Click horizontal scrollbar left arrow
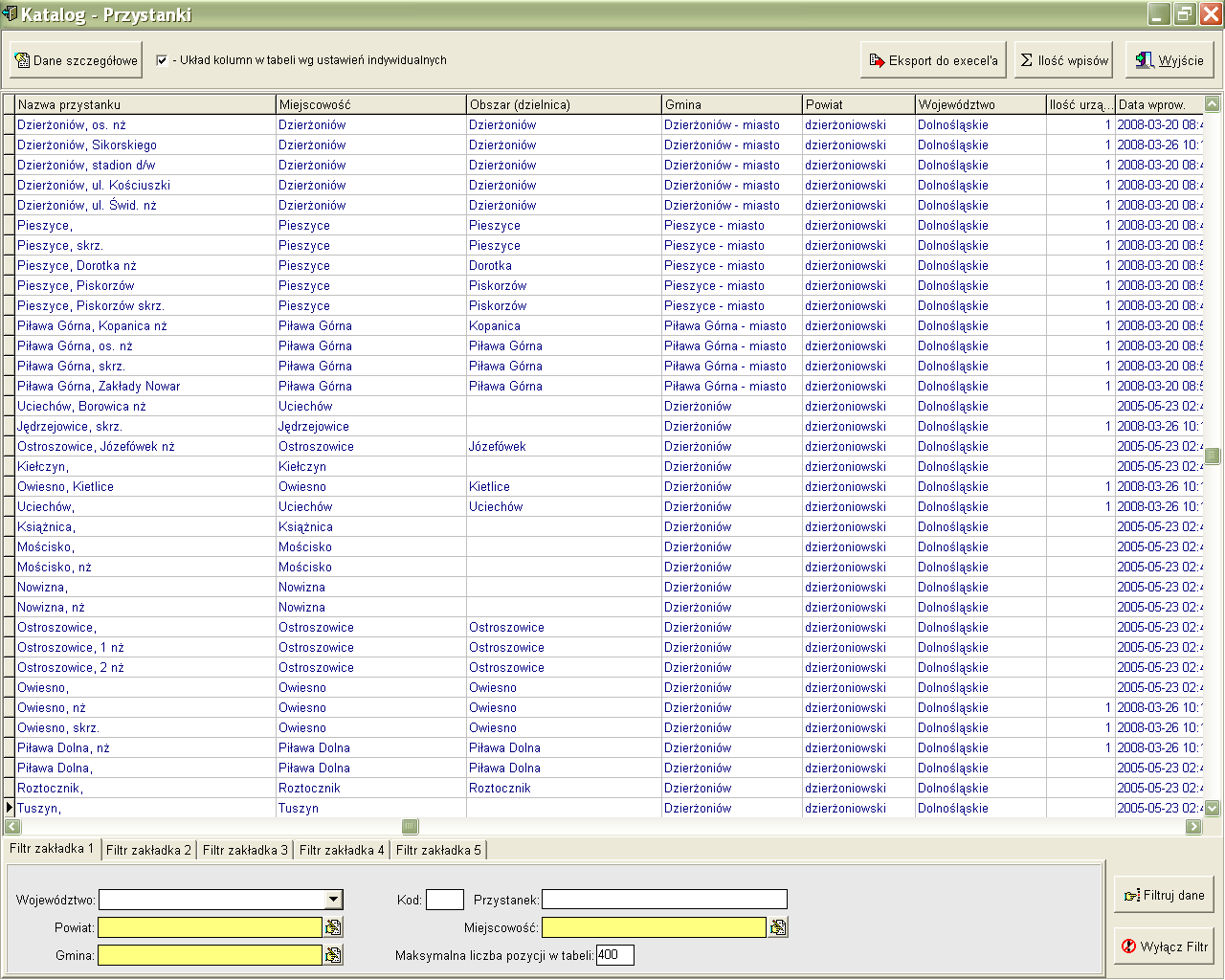Viewport: 1225px width, 980px height. coord(12,827)
